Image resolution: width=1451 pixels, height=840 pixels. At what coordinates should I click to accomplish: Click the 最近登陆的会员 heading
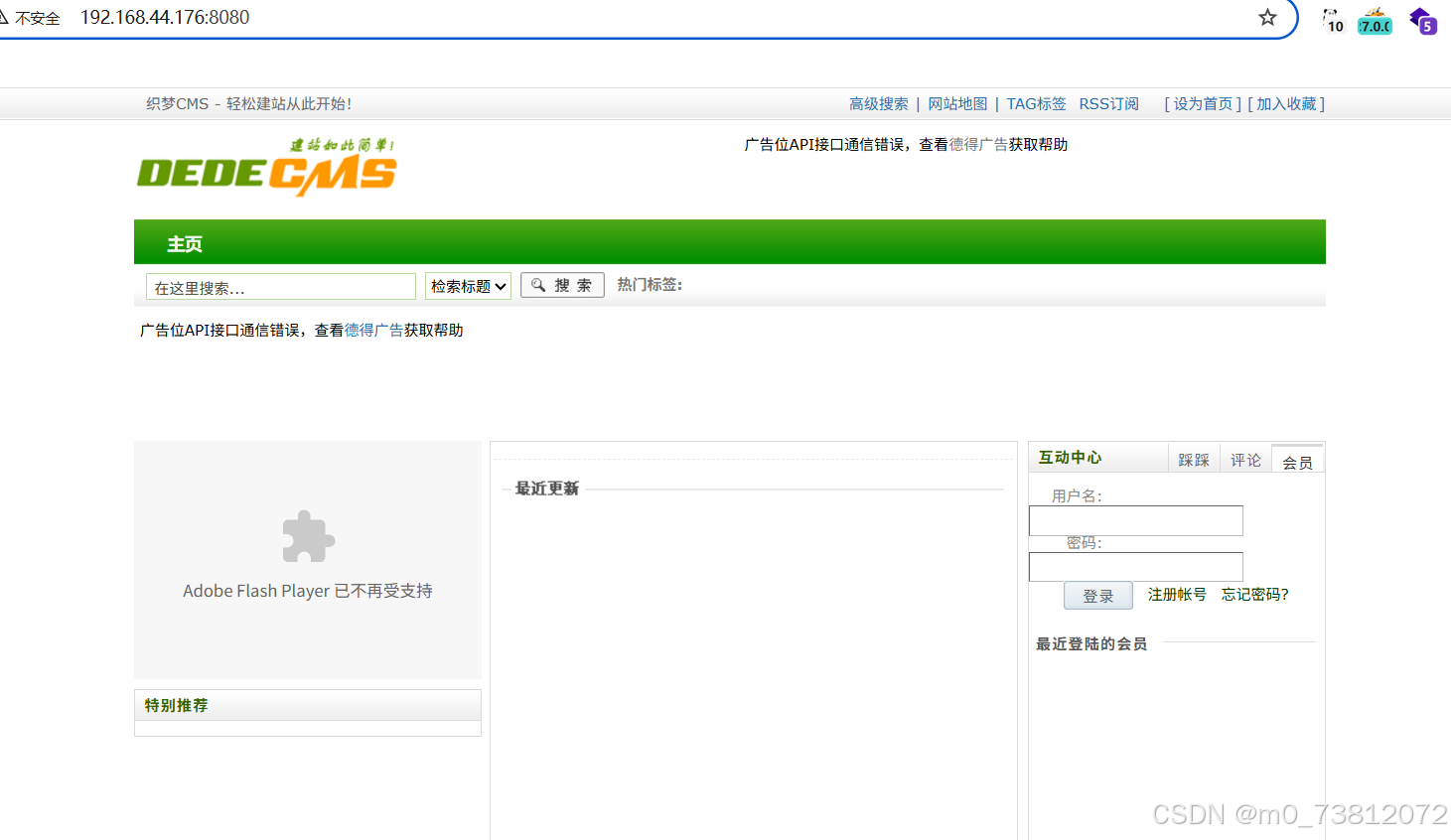pyautogui.click(x=1091, y=643)
